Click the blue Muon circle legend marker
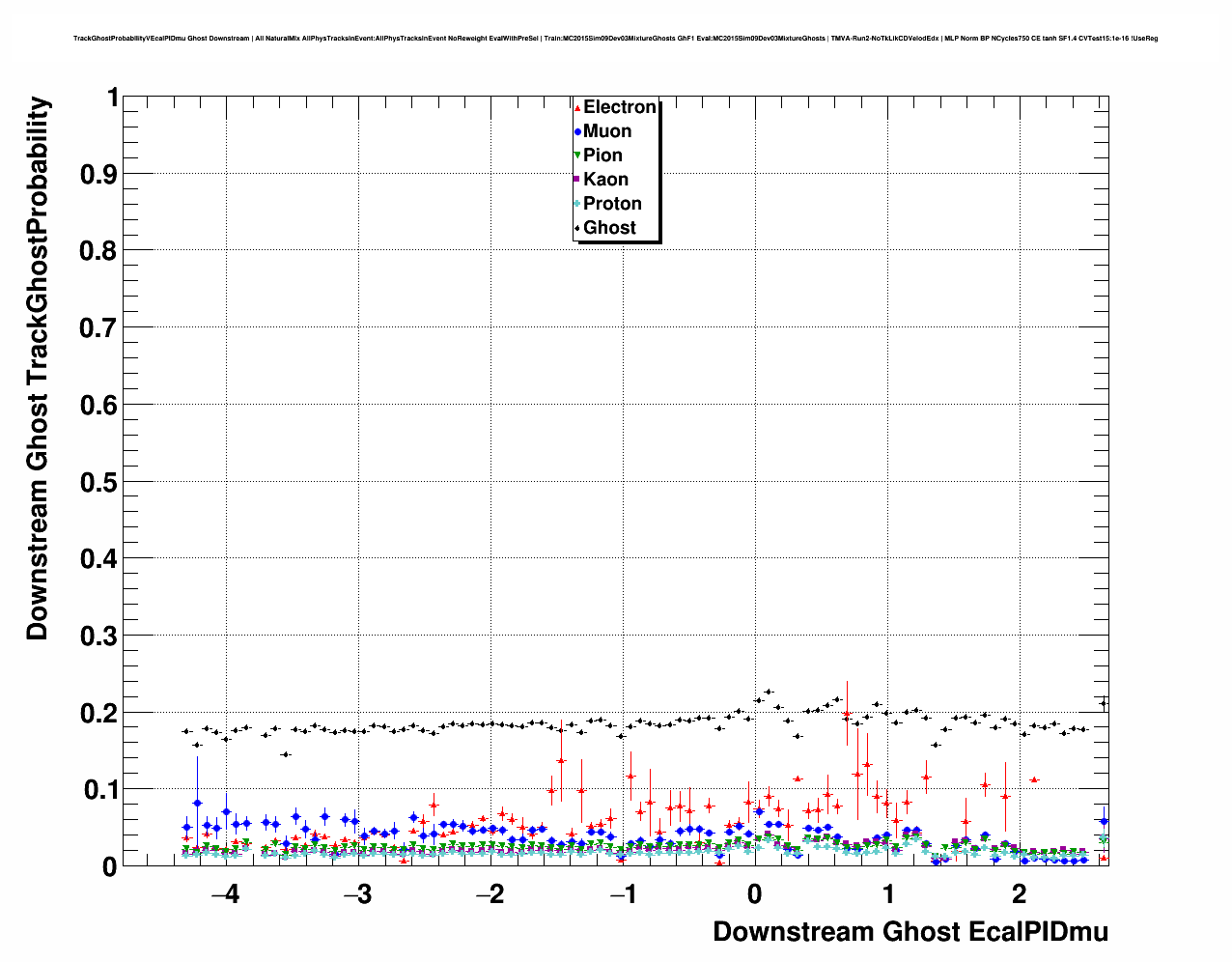Screen dimensions: 1232x962 (x=577, y=132)
